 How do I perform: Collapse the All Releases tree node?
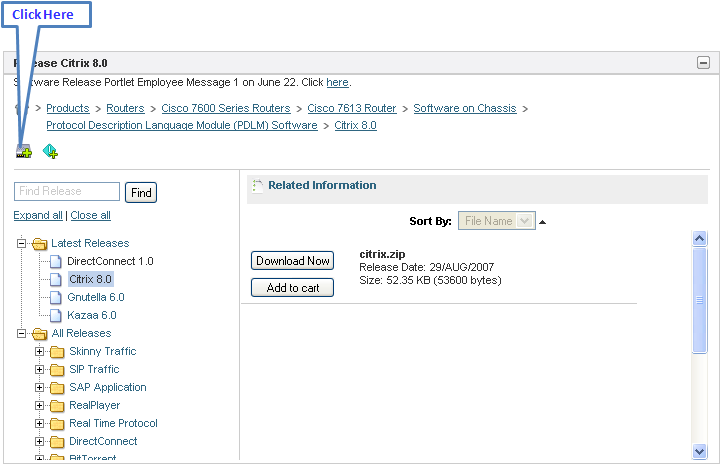tap(21, 334)
